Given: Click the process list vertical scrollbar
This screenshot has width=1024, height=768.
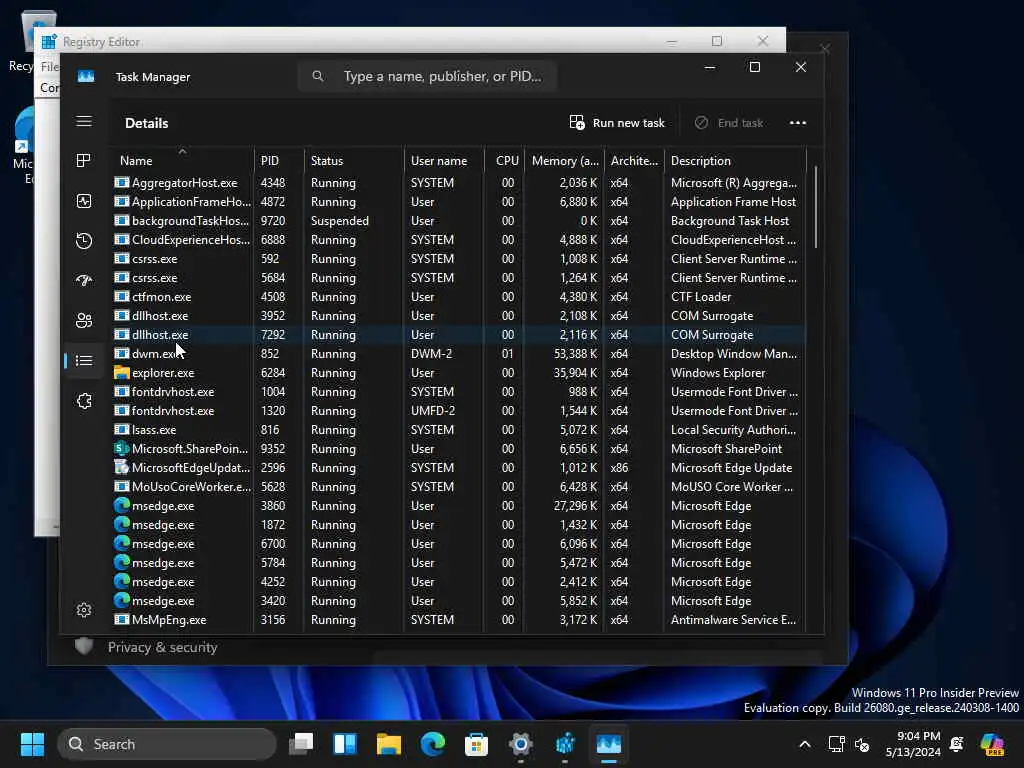Looking at the screenshot, I should coord(816,206).
